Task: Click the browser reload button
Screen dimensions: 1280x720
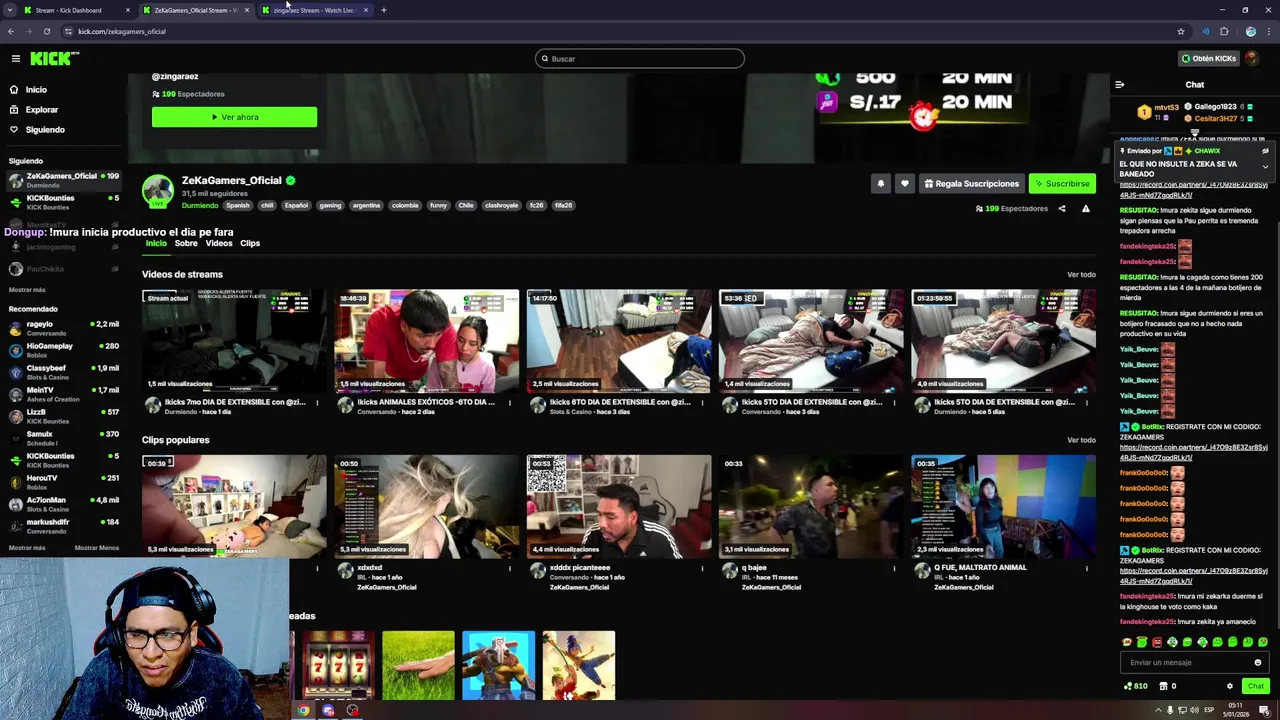Action: point(46,32)
